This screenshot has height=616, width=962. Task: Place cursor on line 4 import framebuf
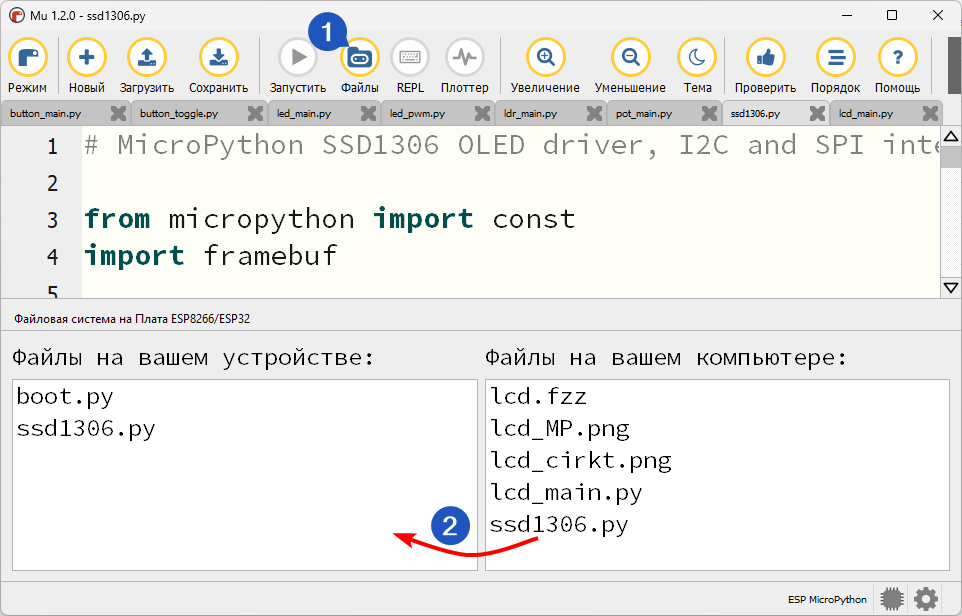[x=210, y=255]
